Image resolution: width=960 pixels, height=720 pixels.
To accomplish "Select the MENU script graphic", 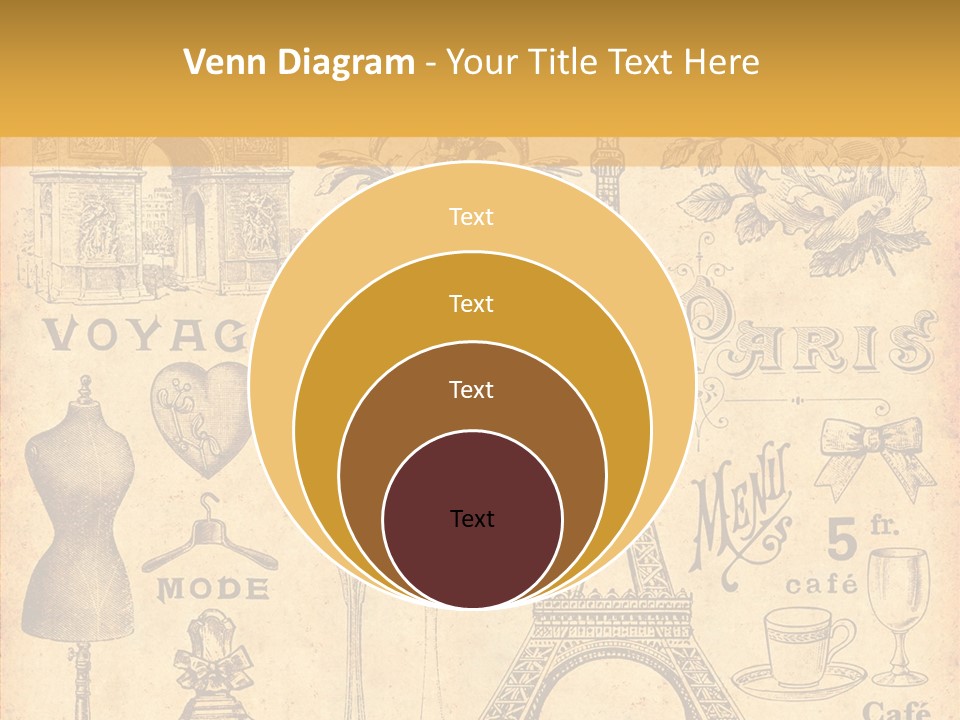I will coord(738,513).
